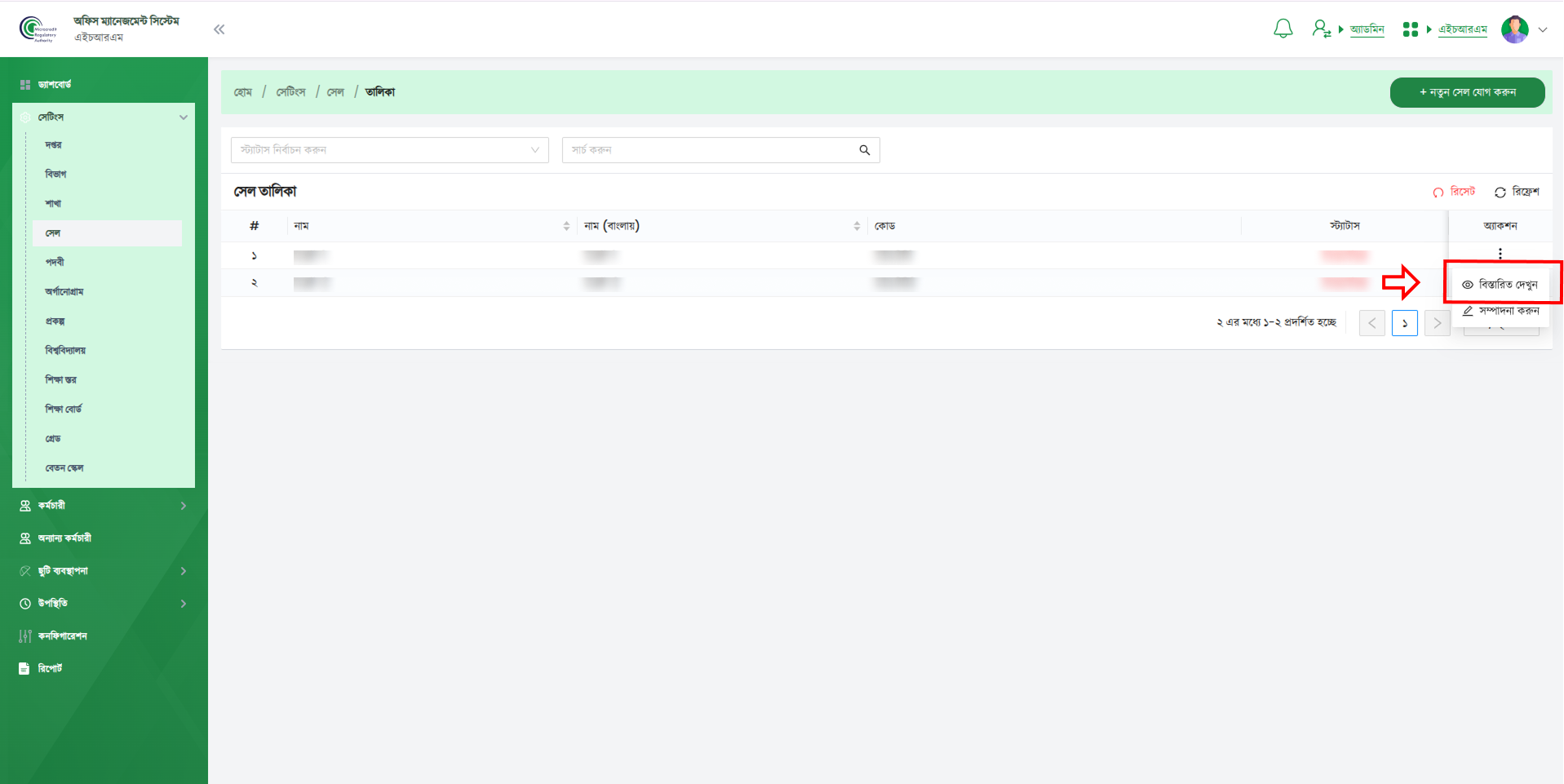Click the user avatar picture
Viewport: 1564px width, 784px height.
point(1514,29)
